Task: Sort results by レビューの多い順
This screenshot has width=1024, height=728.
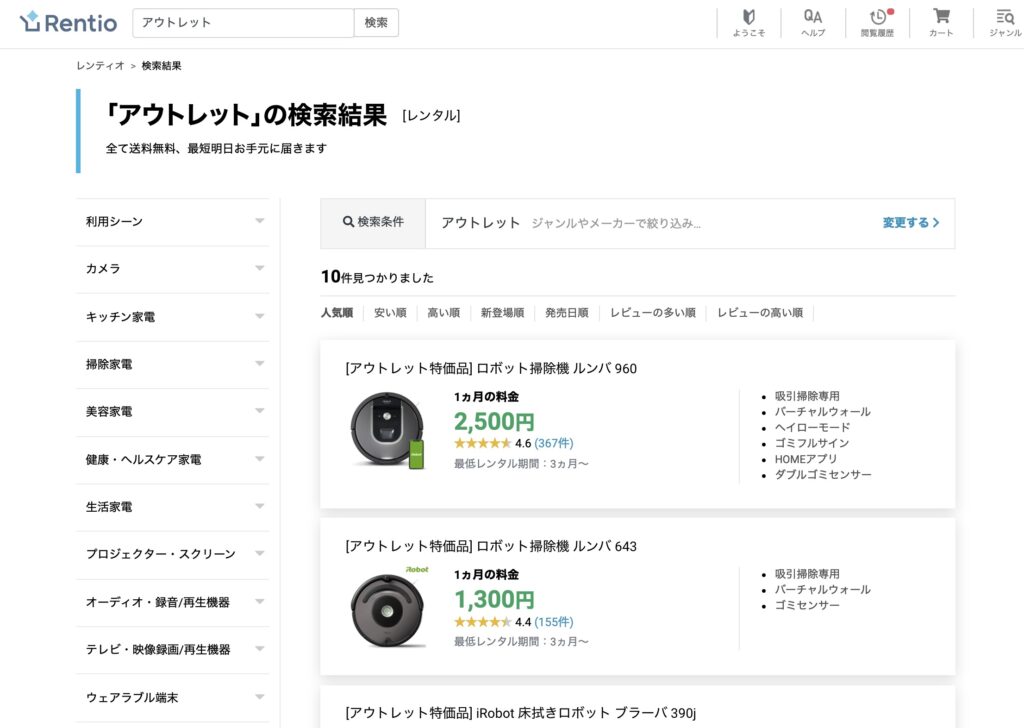Action: click(652, 313)
